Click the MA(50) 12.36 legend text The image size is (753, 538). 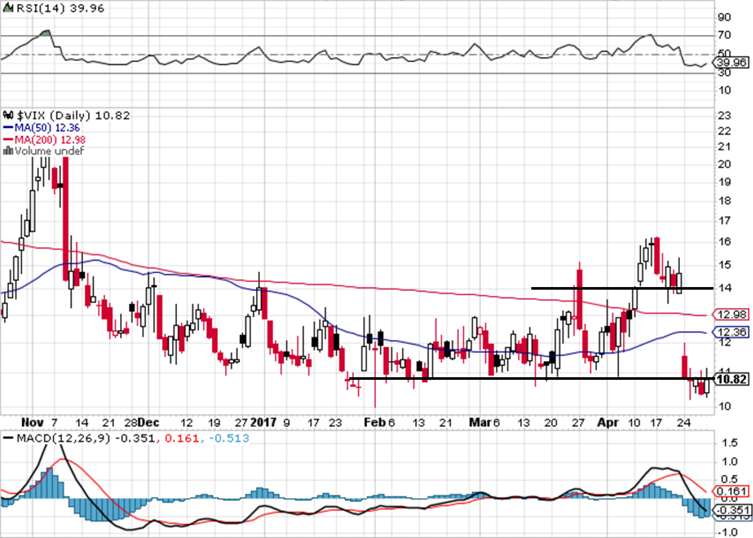click(x=45, y=128)
